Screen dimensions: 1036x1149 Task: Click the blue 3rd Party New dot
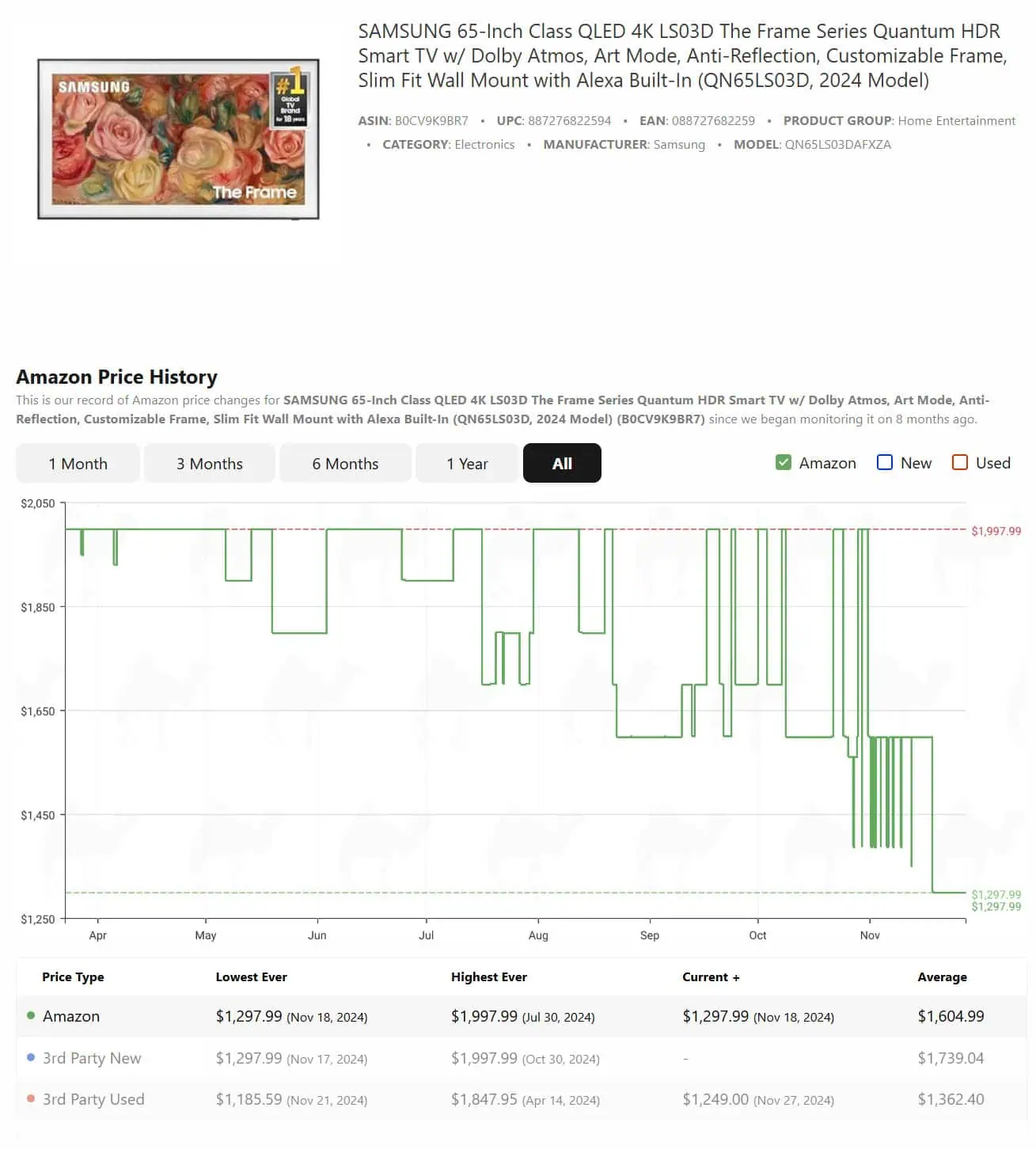point(31,1058)
